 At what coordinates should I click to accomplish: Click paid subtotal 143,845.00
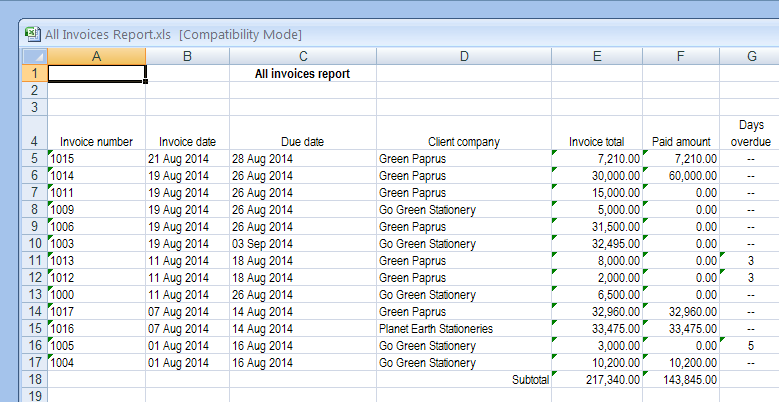681,379
